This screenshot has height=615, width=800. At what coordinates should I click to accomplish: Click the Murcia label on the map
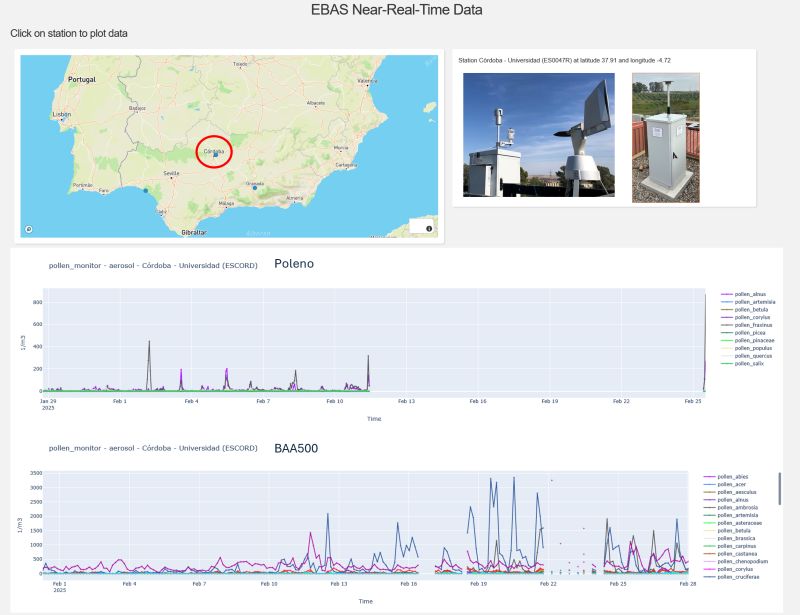[341, 148]
